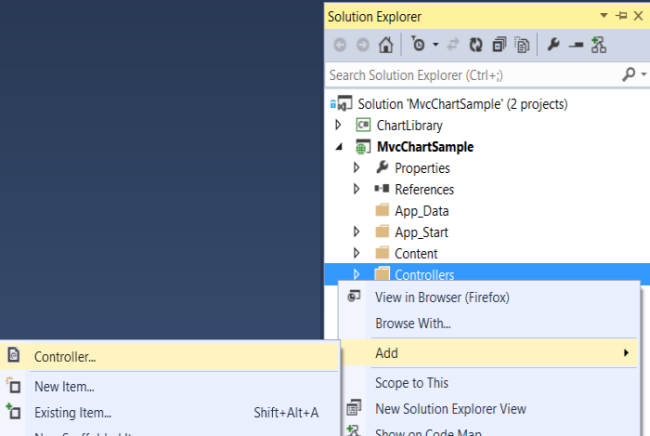Screen dimensions: 650x436
Task: Choose Scope to This
Action: point(412,383)
